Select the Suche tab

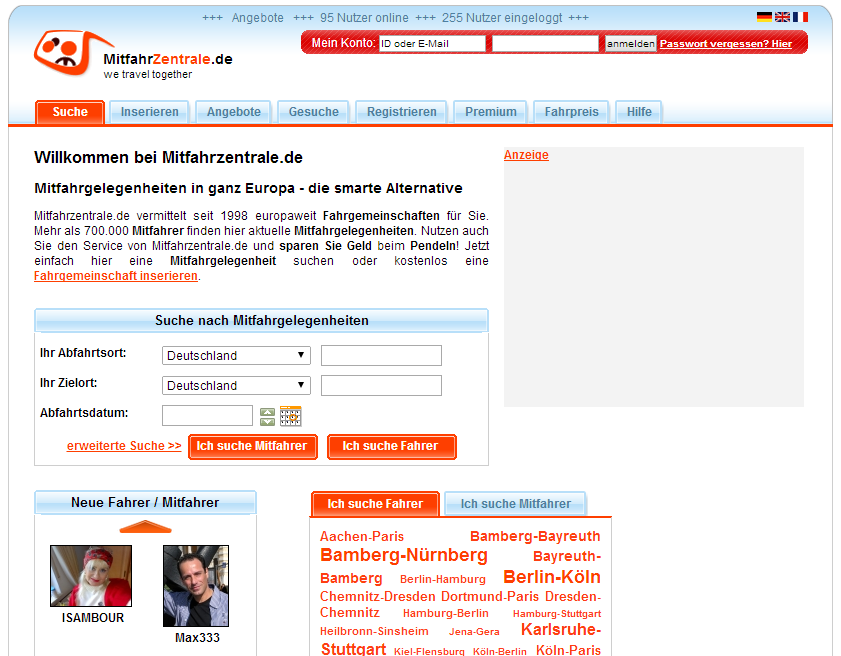coord(70,112)
